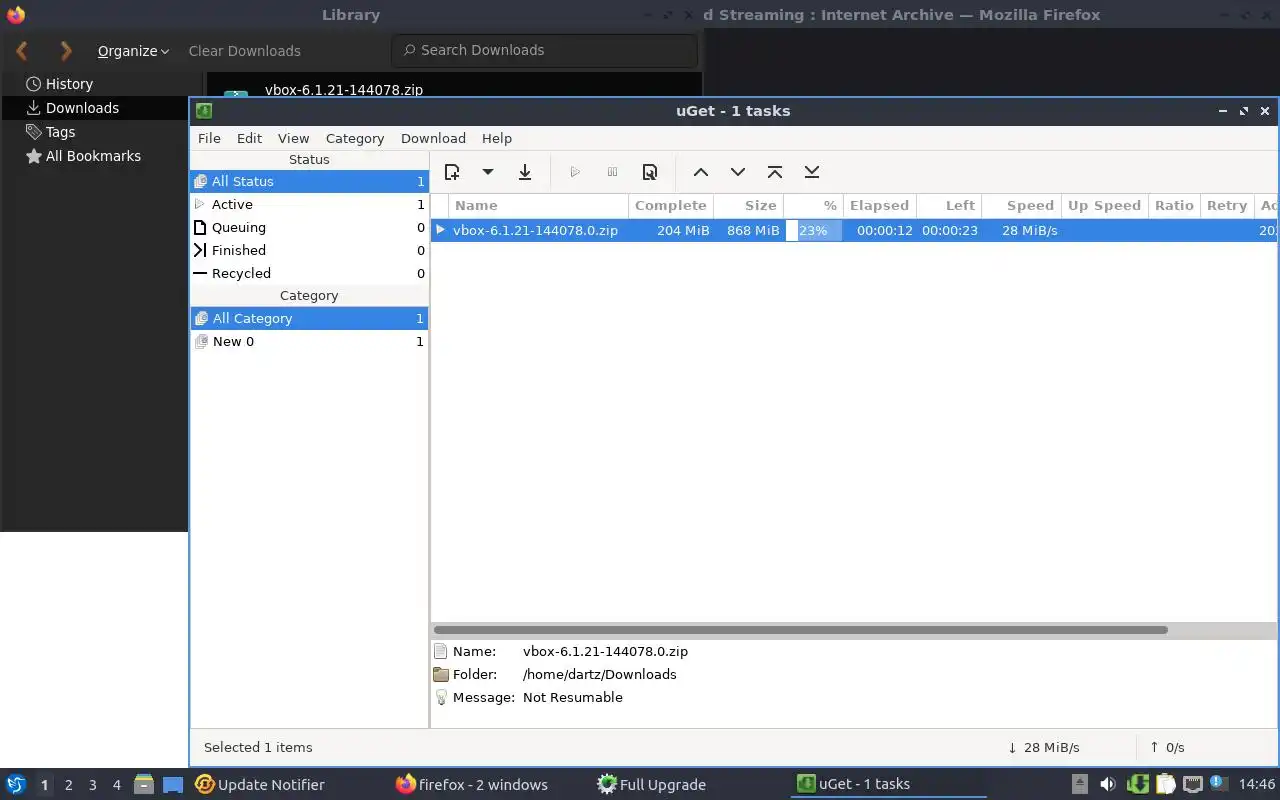Switch to the Full Upgrade taskbar entry
Screen dimensions: 1280x800
(x=651, y=784)
